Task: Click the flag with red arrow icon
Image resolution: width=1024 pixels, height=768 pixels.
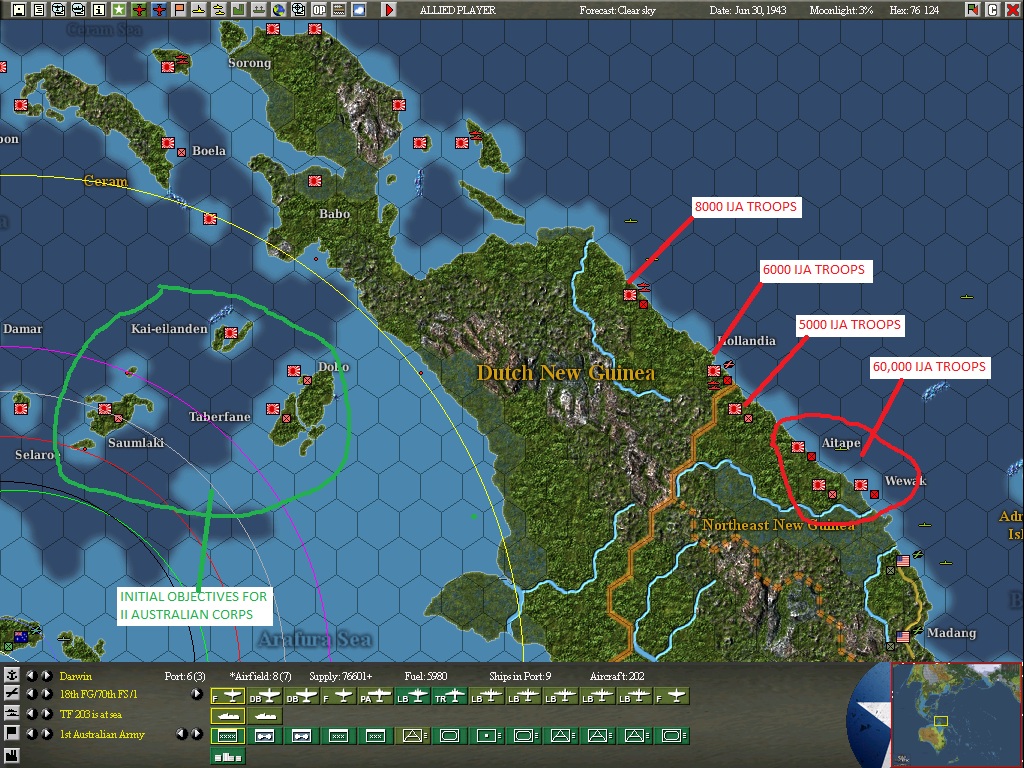Action: pyautogui.click(x=972, y=9)
